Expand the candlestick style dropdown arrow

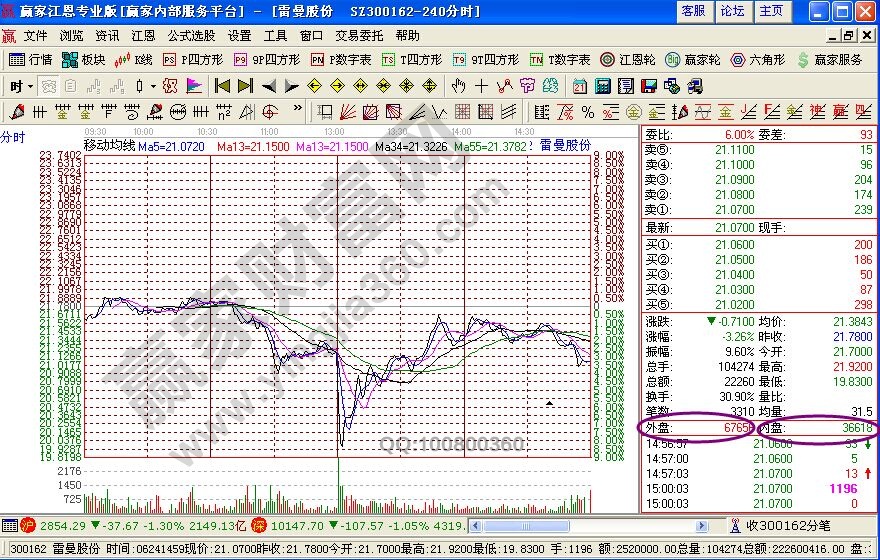click(x=153, y=86)
